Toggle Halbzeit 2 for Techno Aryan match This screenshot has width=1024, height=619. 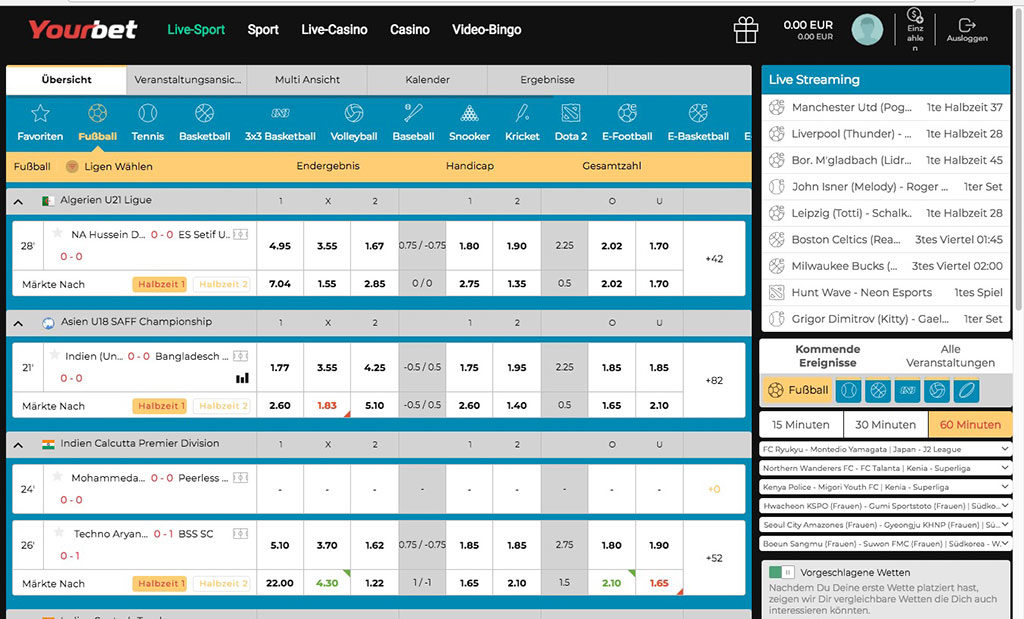coord(222,584)
